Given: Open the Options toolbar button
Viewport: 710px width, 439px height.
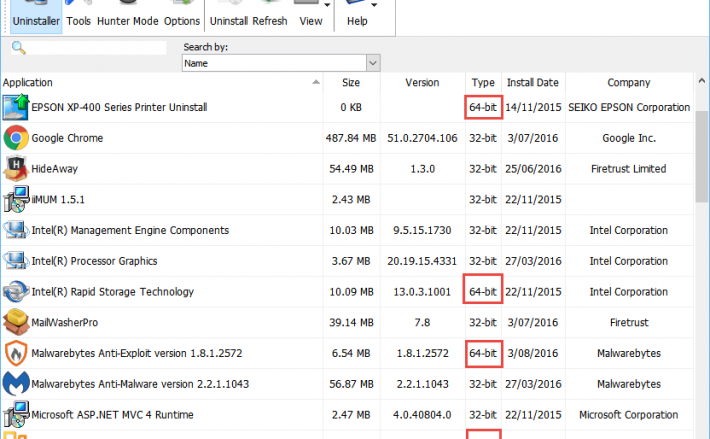Looking at the screenshot, I should pyautogui.click(x=182, y=16).
